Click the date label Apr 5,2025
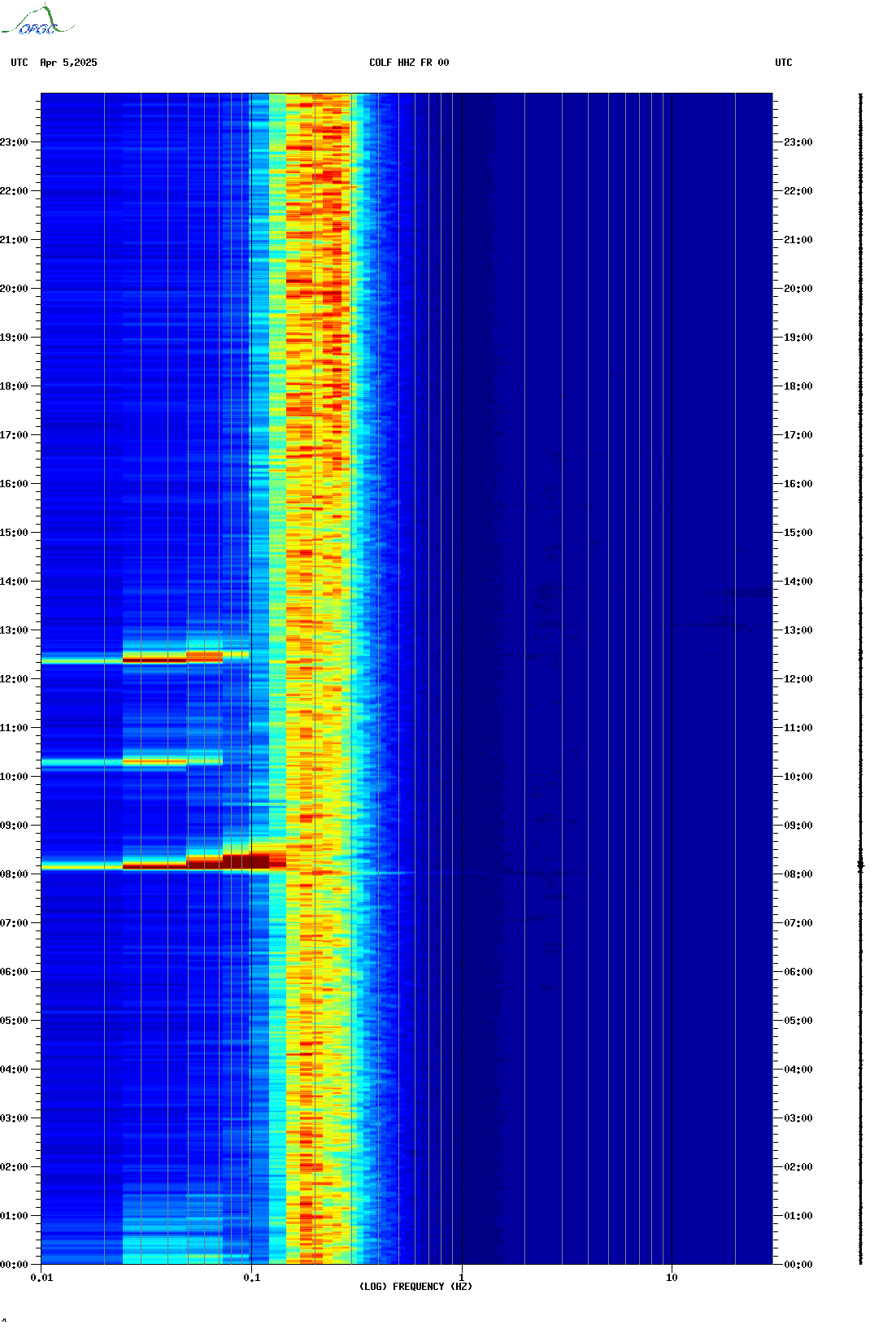896x1329 pixels. pyautogui.click(x=68, y=63)
